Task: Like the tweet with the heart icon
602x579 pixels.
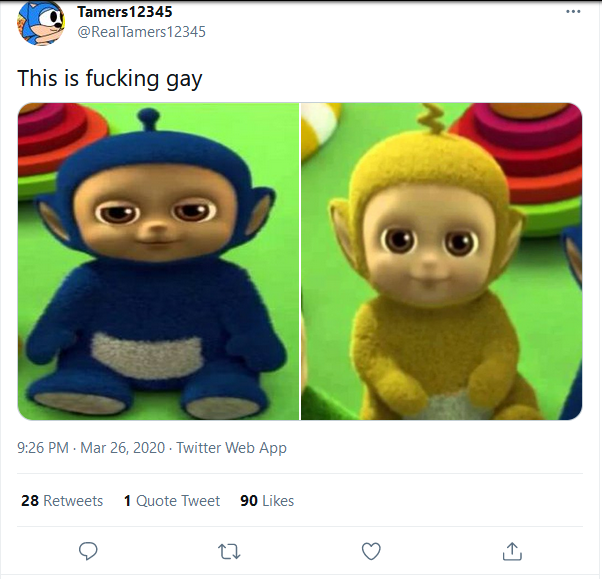Action: pyautogui.click(x=371, y=551)
